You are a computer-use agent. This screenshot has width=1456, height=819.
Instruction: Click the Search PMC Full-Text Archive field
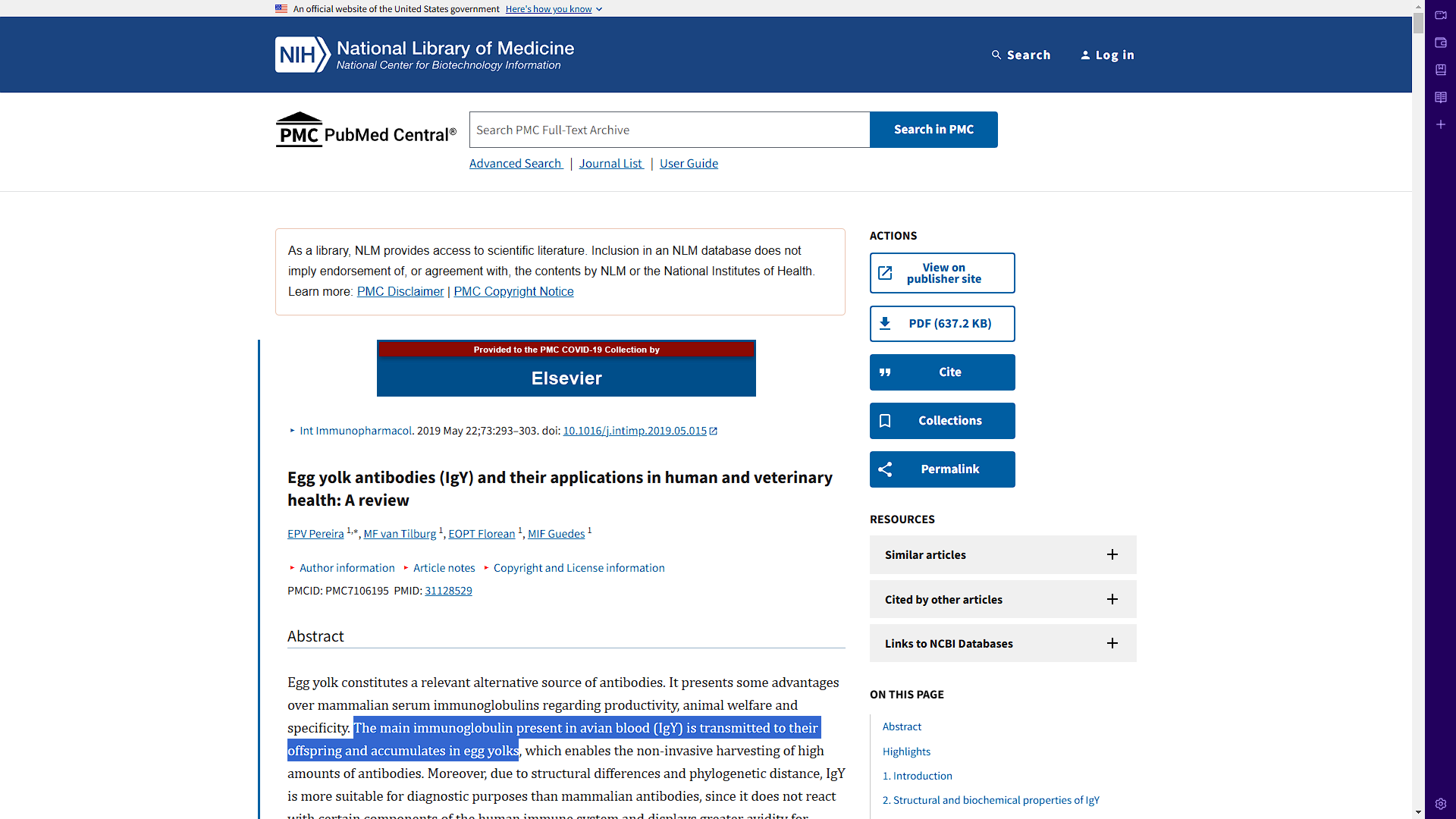pyautogui.click(x=669, y=130)
